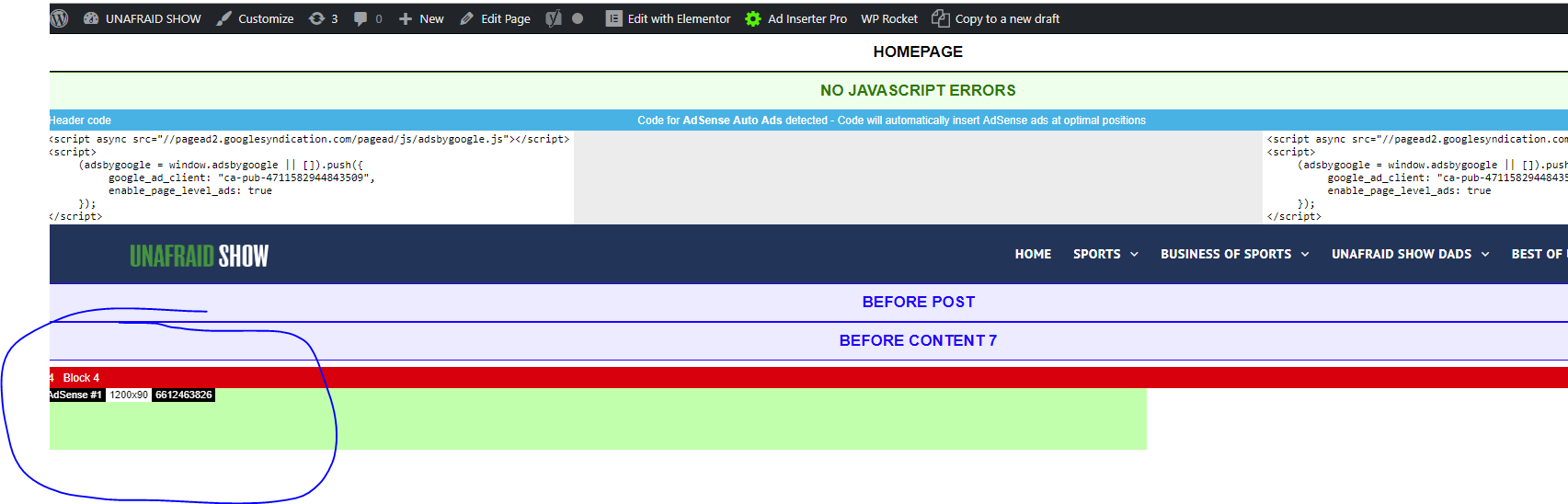Open the Yoast SEO icon menu
Viewport: 1568px width, 504px height.
coord(554,18)
